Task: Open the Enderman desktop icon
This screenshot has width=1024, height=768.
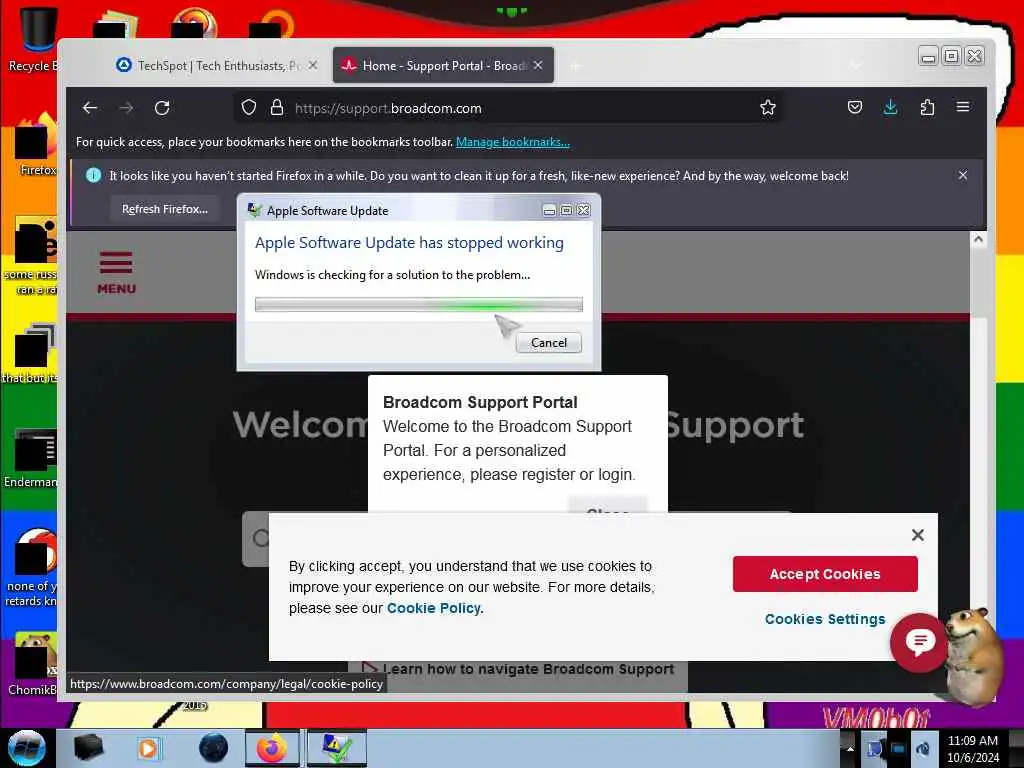Action: 33,457
